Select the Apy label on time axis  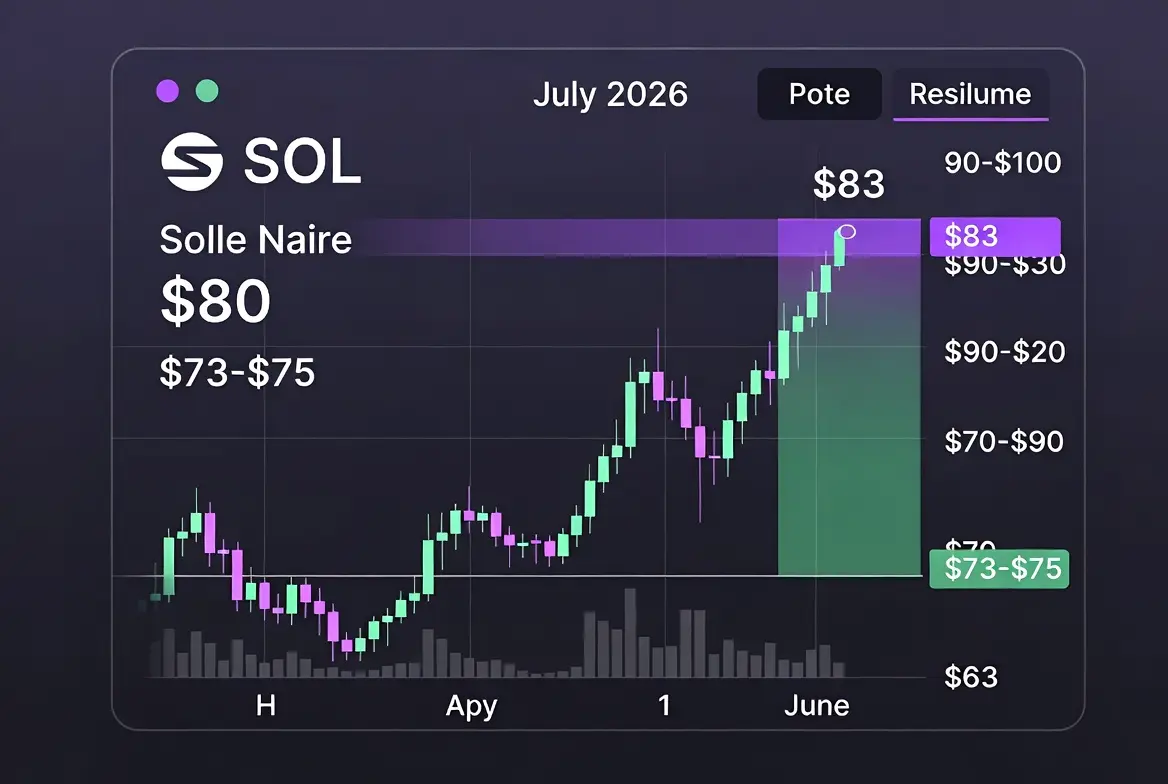[472, 706]
